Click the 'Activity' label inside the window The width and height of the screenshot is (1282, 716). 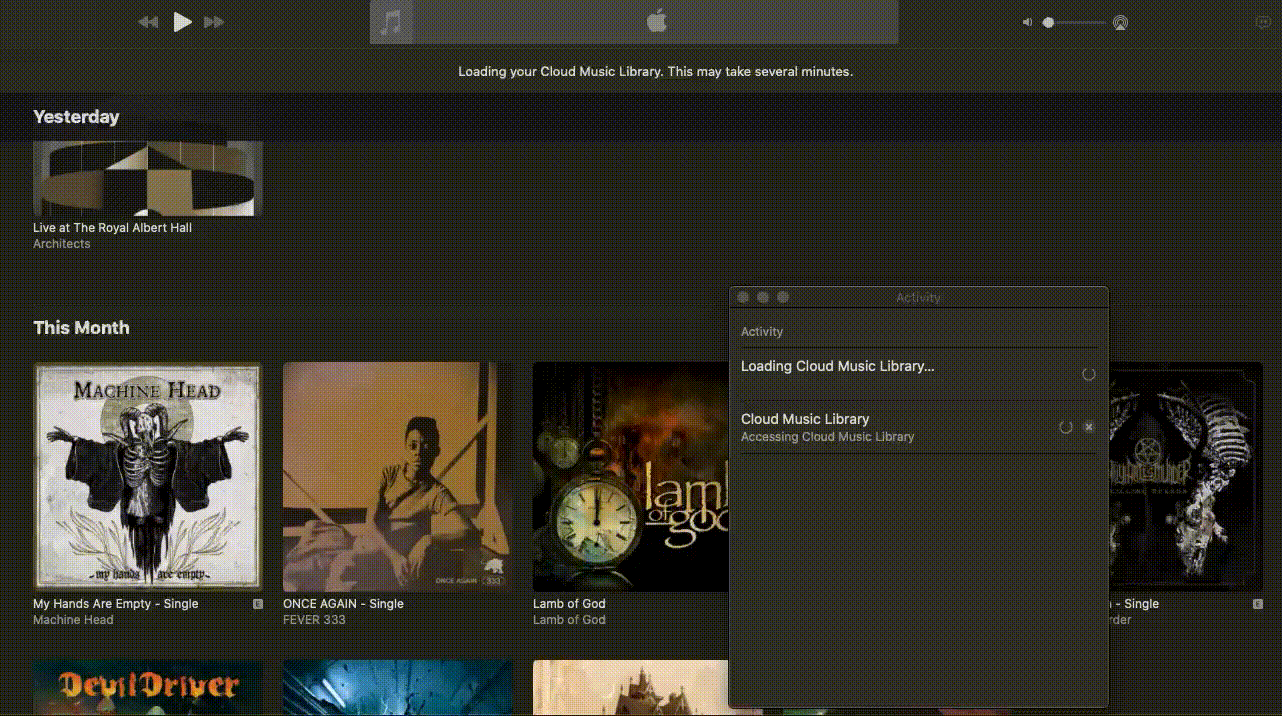[x=762, y=332]
